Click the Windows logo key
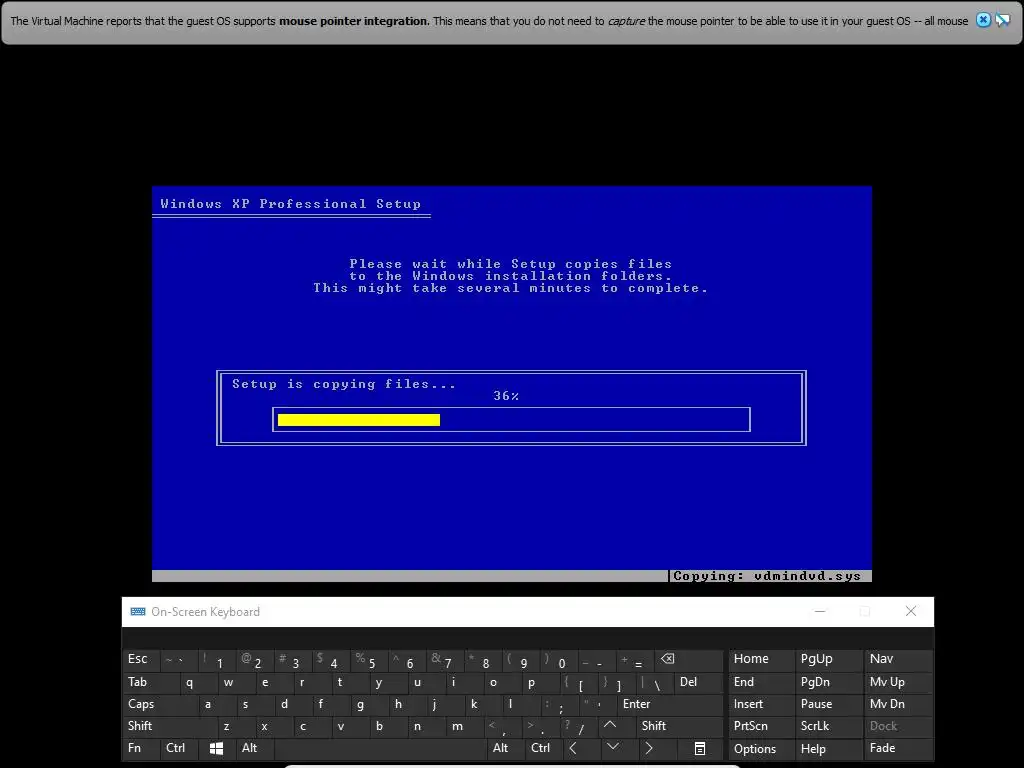1024x768 pixels. click(x=216, y=748)
